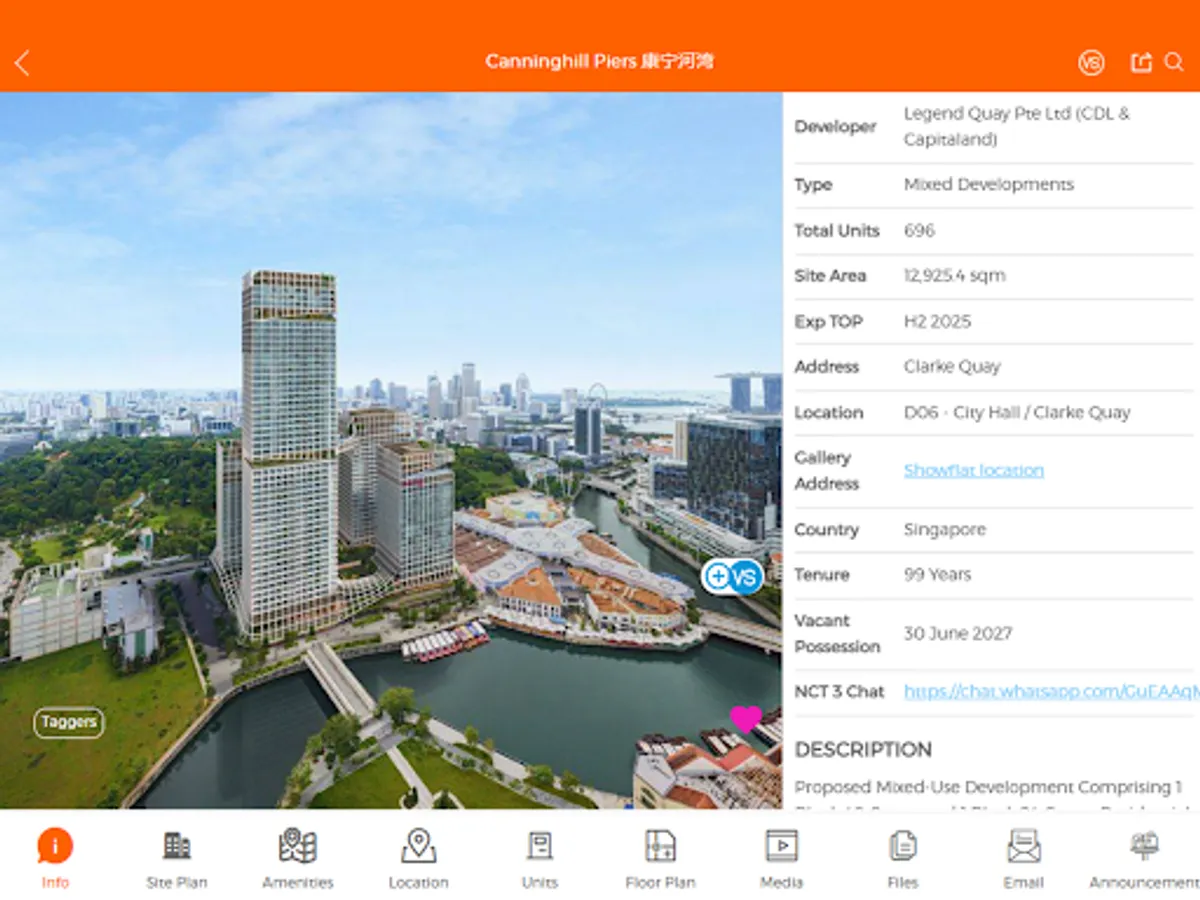This screenshot has width=1200, height=900.
Task: Go back using the header arrow
Action: (22, 63)
